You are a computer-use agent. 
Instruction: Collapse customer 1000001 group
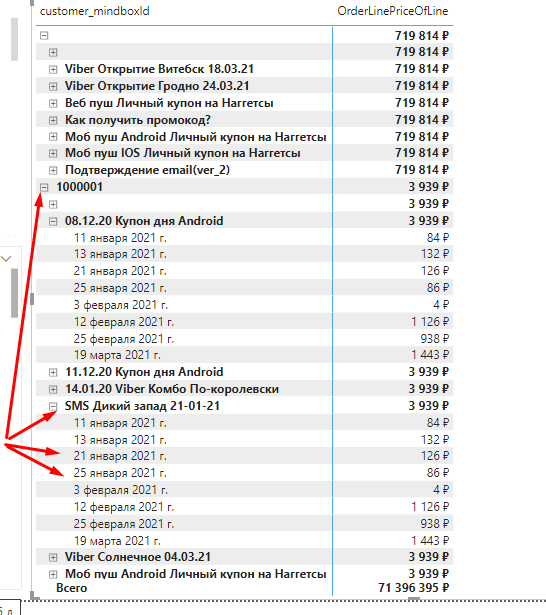(44, 187)
